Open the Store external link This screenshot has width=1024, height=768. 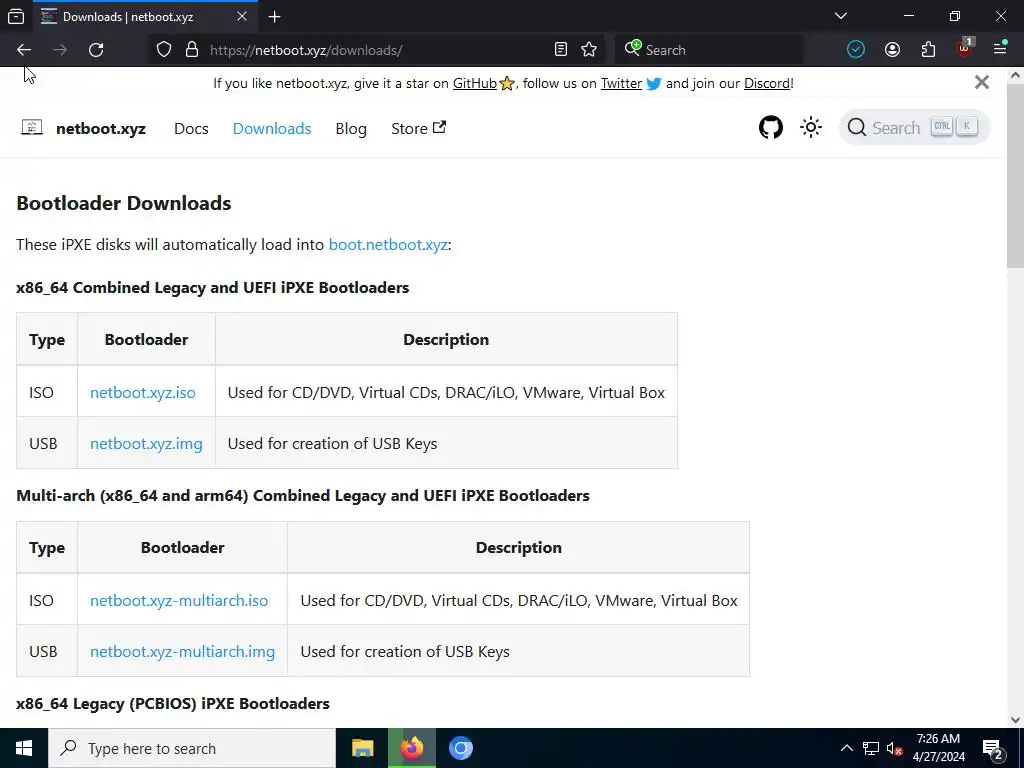(418, 129)
